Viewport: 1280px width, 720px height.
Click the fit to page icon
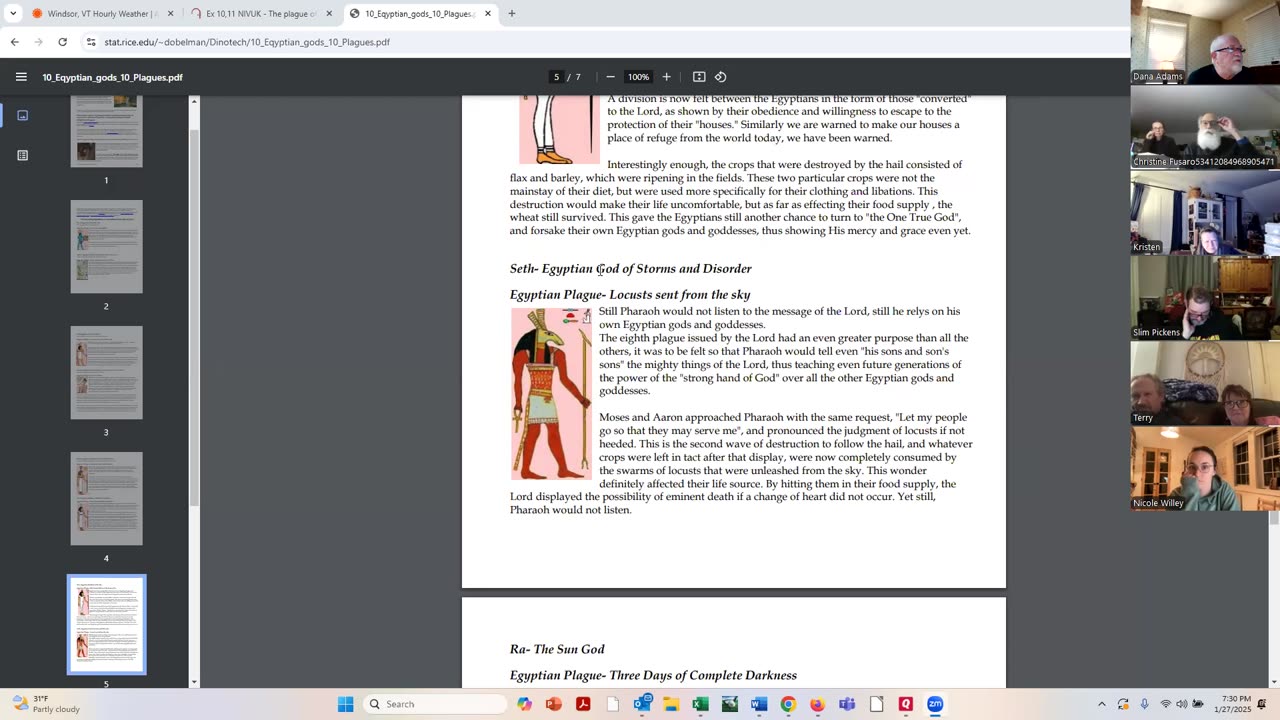pos(699,77)
